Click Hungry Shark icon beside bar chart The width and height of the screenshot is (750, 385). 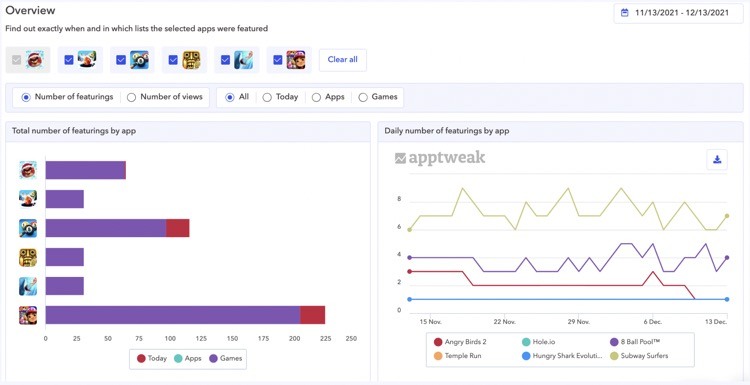tap(28, 286)
